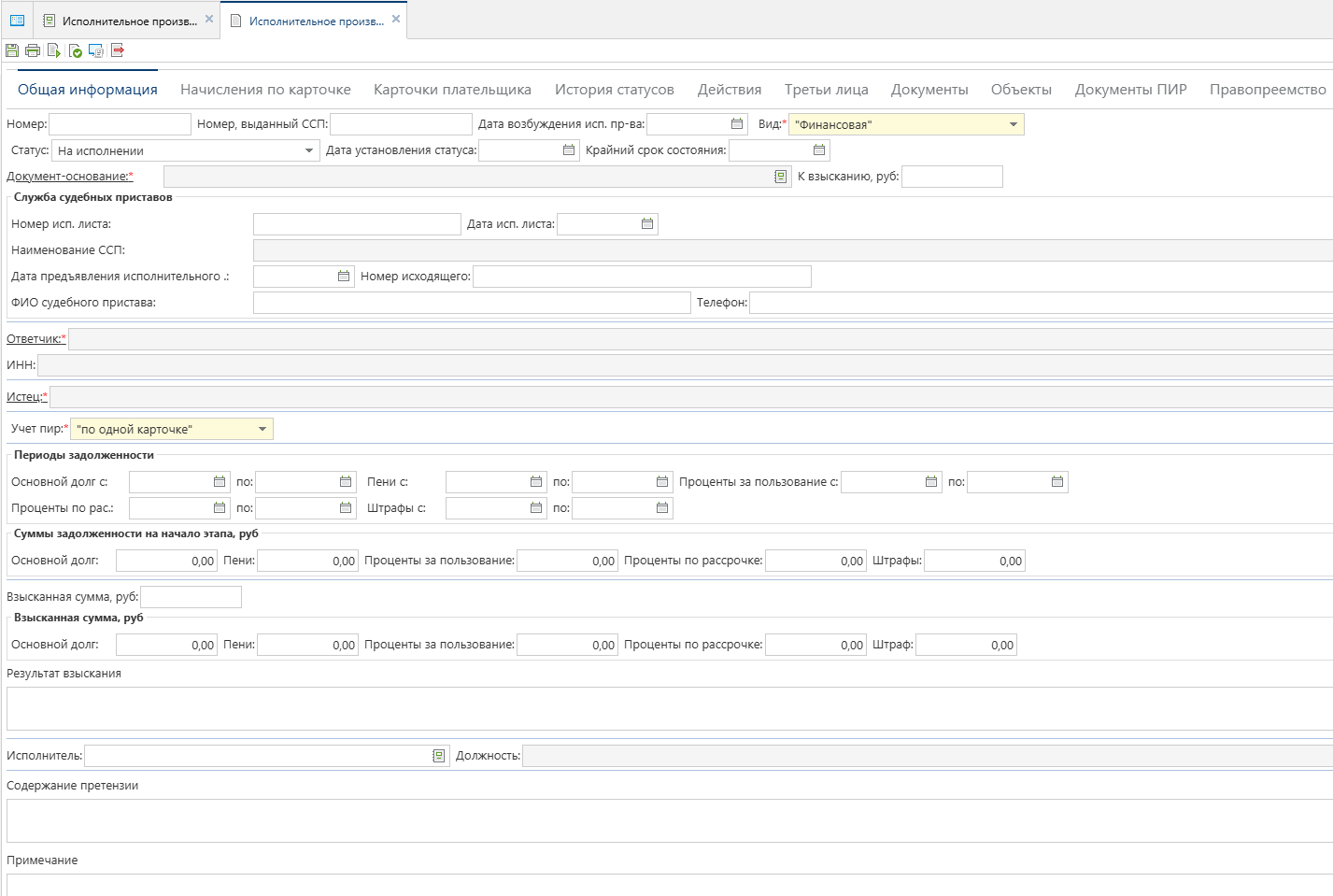The width and height of the screenshot is (1333, 896).
Task: Open the blue workspace panel icon
Action: point(17,21)
